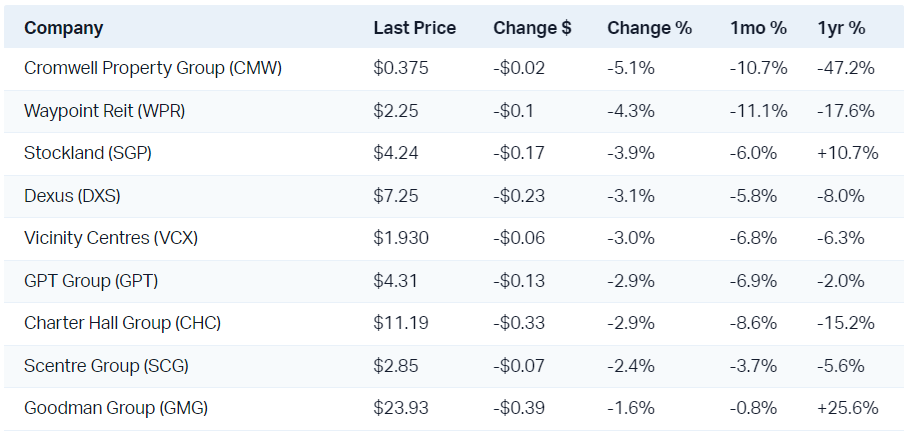The width and height of the screenshot is (908, 438).
Task: Click the Company column header
Action: point(63,28)
